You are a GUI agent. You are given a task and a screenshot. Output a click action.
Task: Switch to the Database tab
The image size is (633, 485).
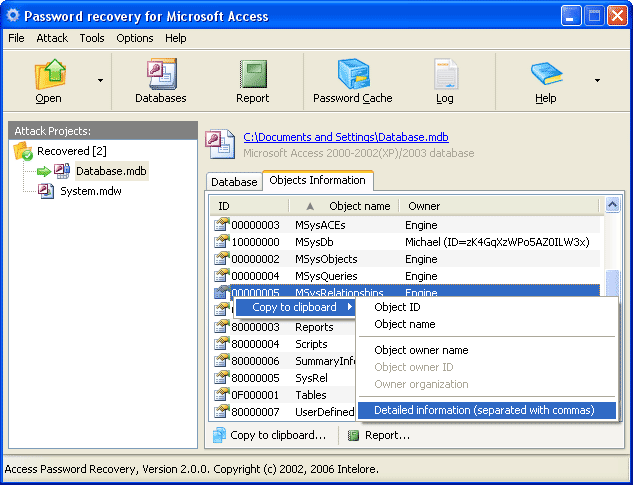click(234, 182)
